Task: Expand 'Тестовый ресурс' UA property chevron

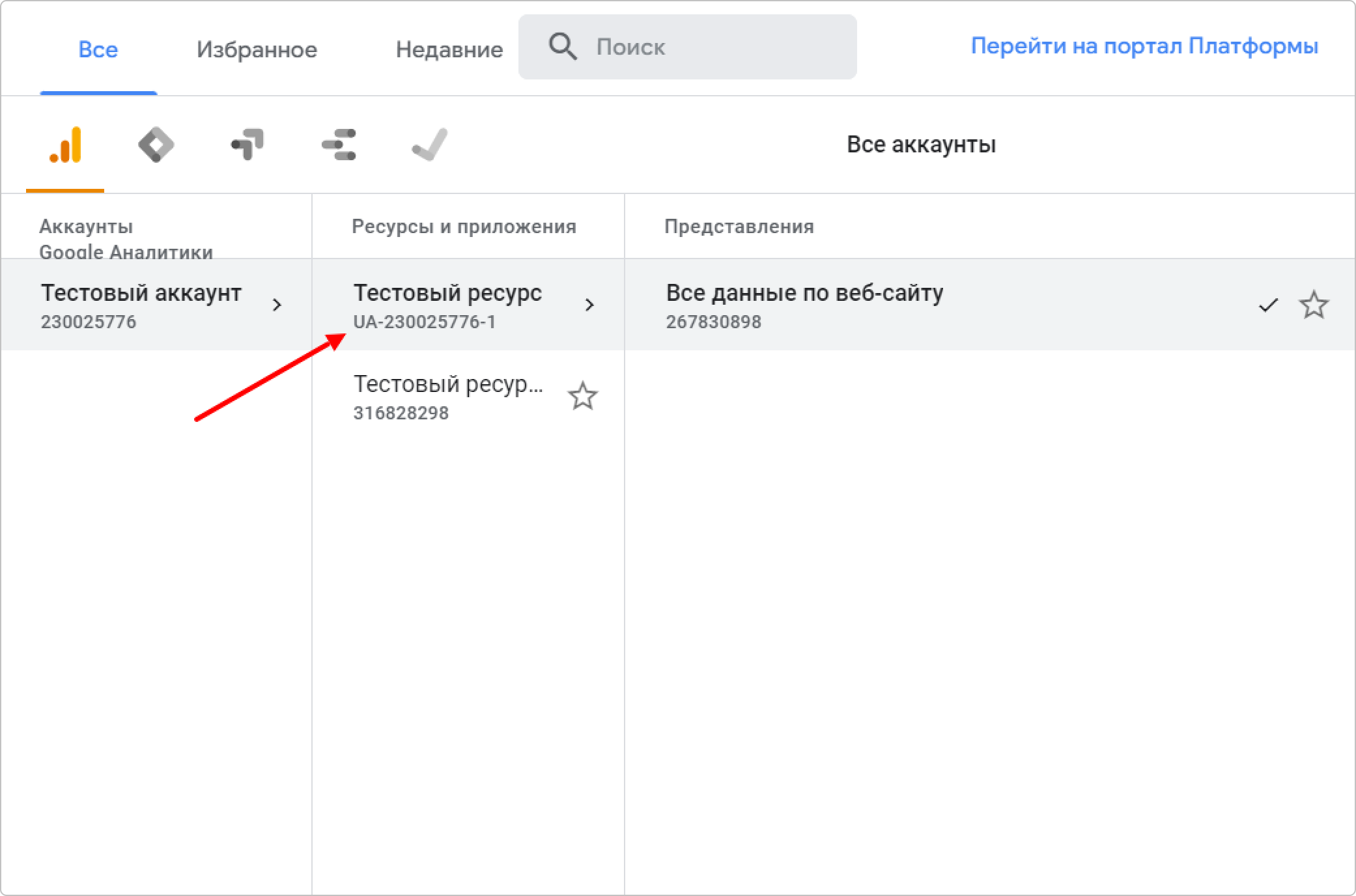Action: 589,305
